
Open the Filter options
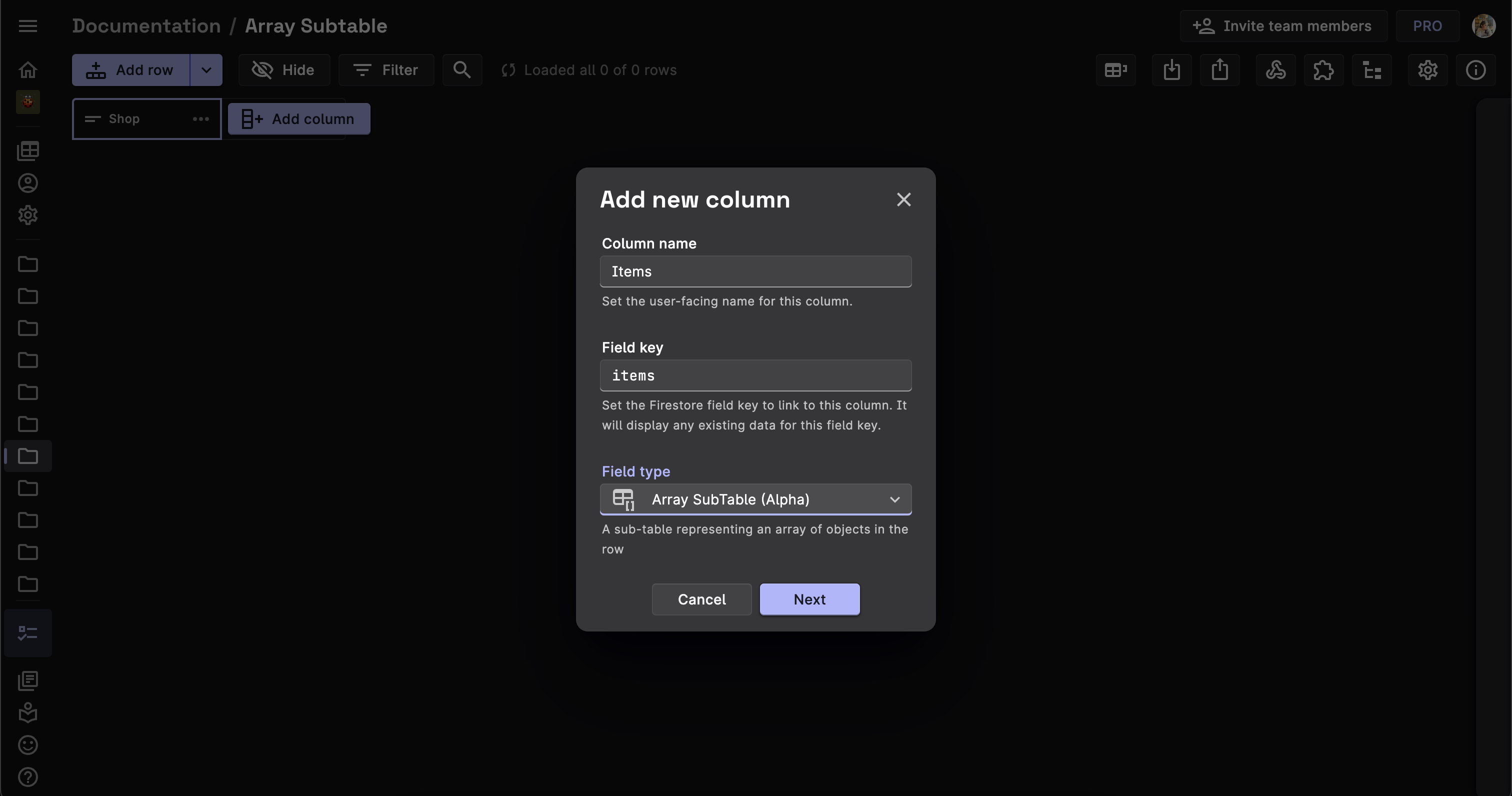(386, 70)
